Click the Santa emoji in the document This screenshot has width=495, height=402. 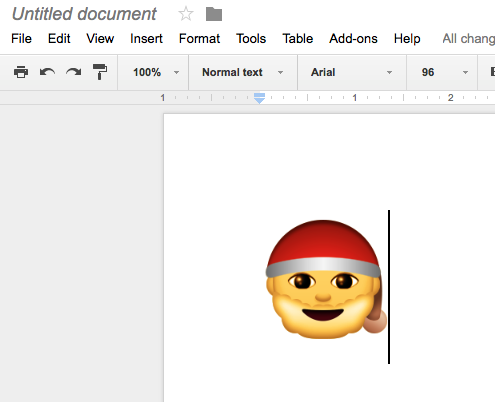(x=326, y=279)
